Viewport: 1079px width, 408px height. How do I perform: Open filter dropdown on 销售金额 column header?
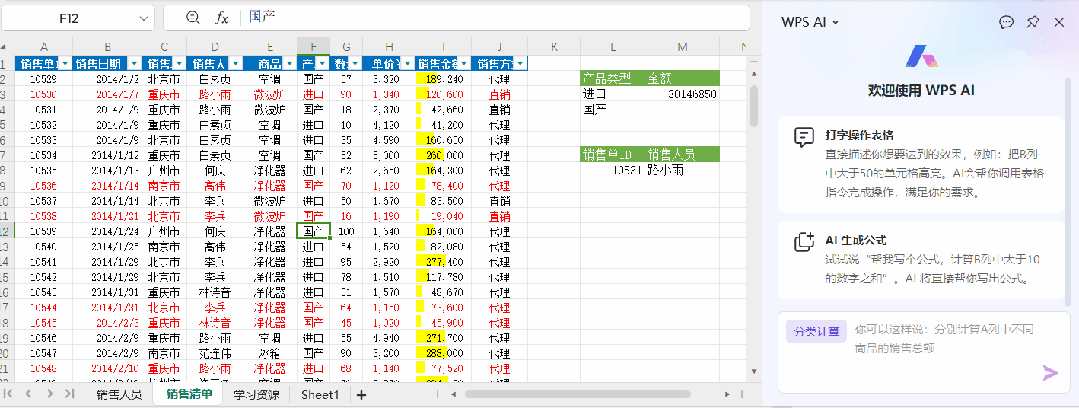click(x=464, y=63)
